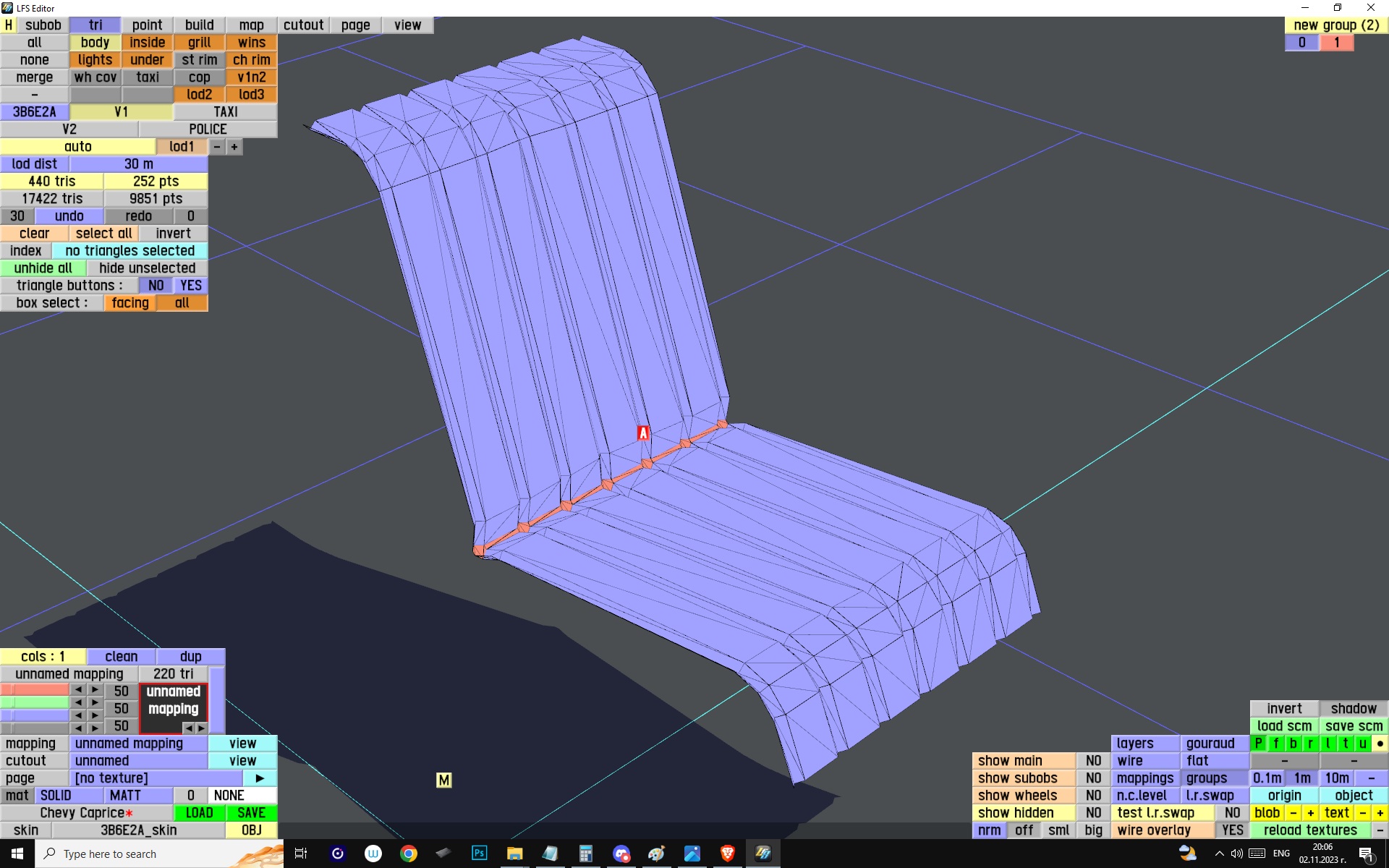Viewport: 1389px width, 868px height.
Task: Open the 'cutout' tab
Action: (x=303, y=25)
